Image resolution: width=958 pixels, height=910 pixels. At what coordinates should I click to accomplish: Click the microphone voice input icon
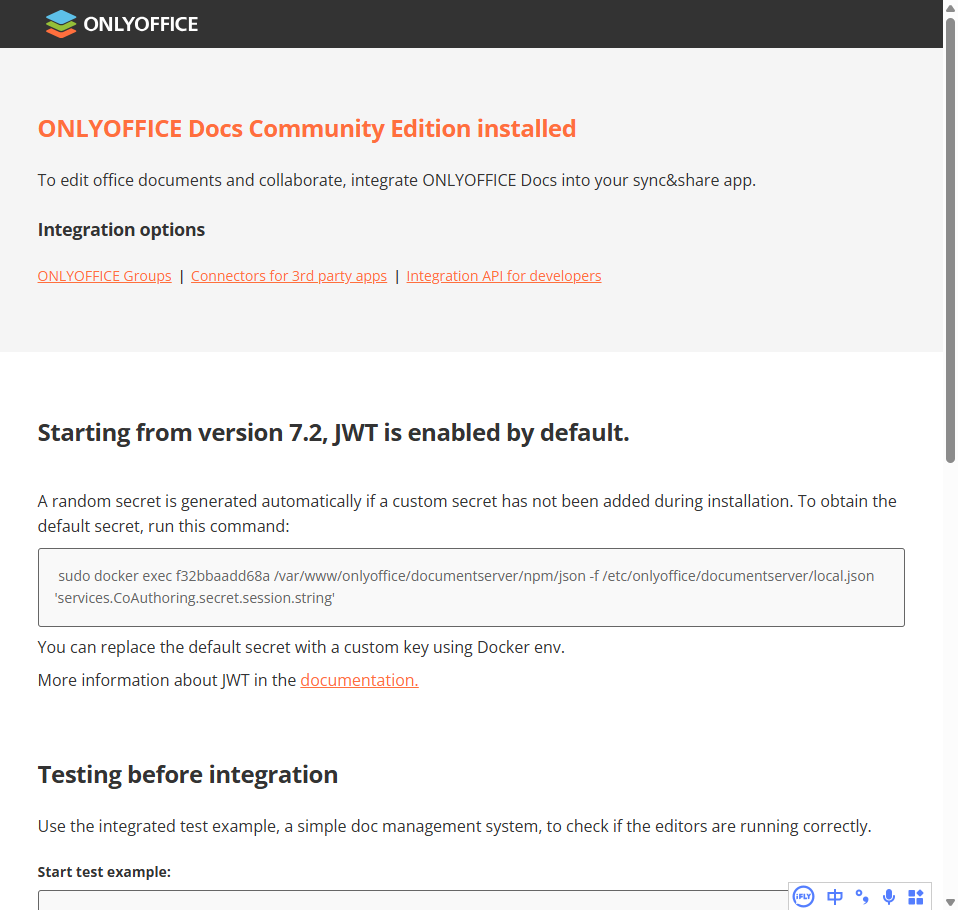pyautogui.click(x=889, y=897)
